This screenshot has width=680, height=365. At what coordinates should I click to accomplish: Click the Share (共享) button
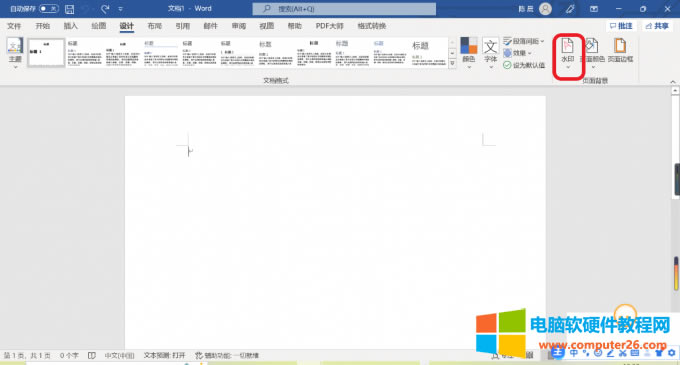657,26
